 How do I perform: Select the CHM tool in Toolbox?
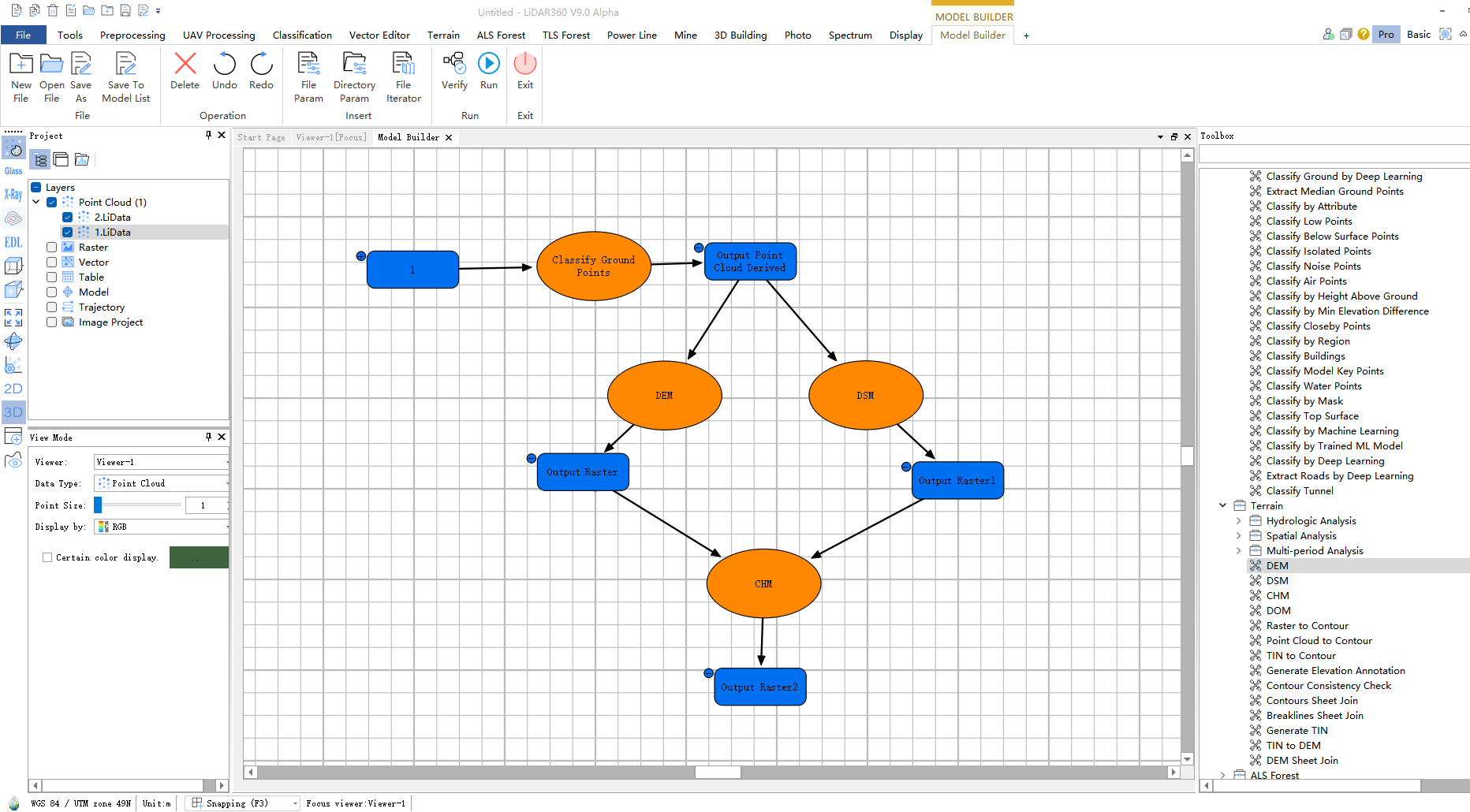1278,596
